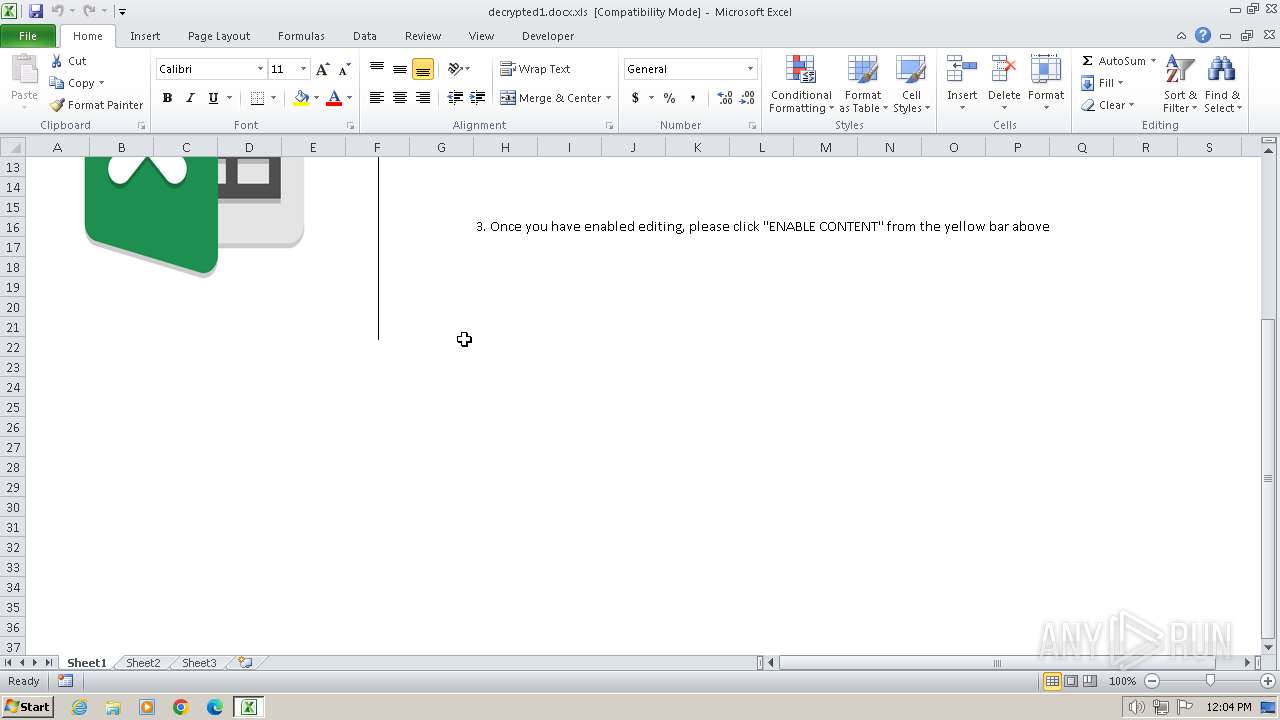Increase font size with Grow Font

(x=322, y=69)
